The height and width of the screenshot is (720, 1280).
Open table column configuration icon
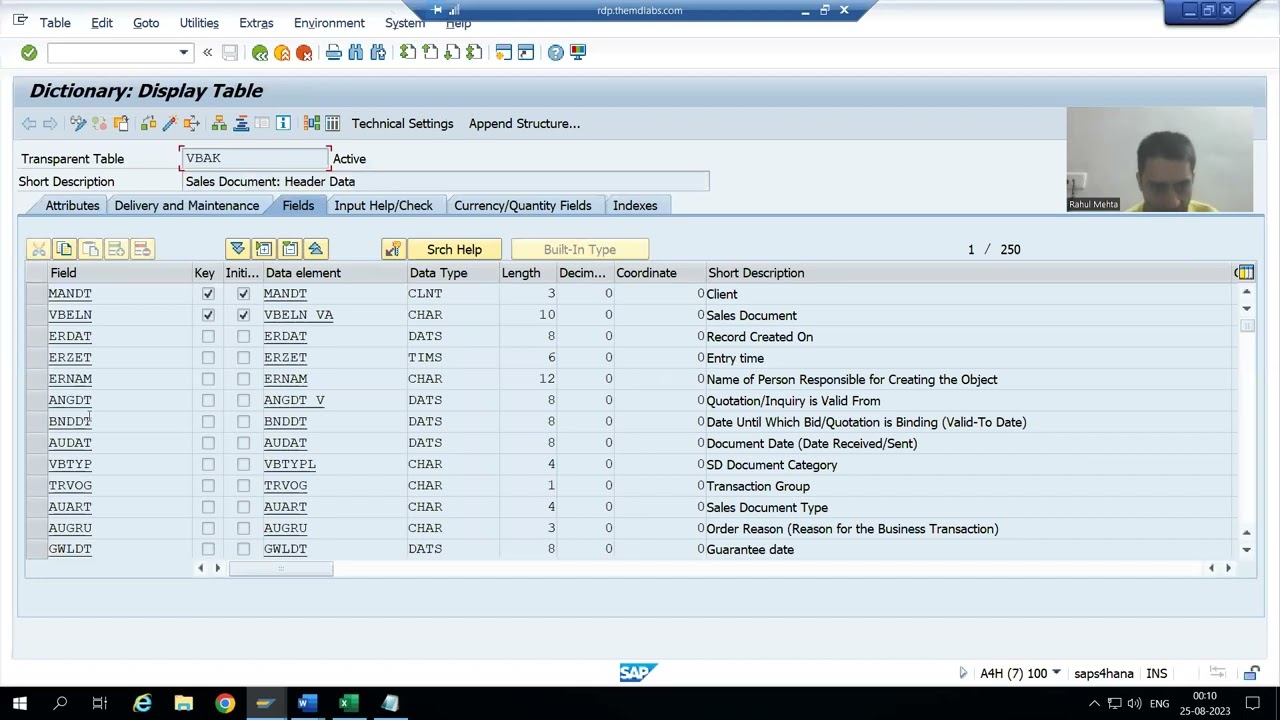point(1244,272)
